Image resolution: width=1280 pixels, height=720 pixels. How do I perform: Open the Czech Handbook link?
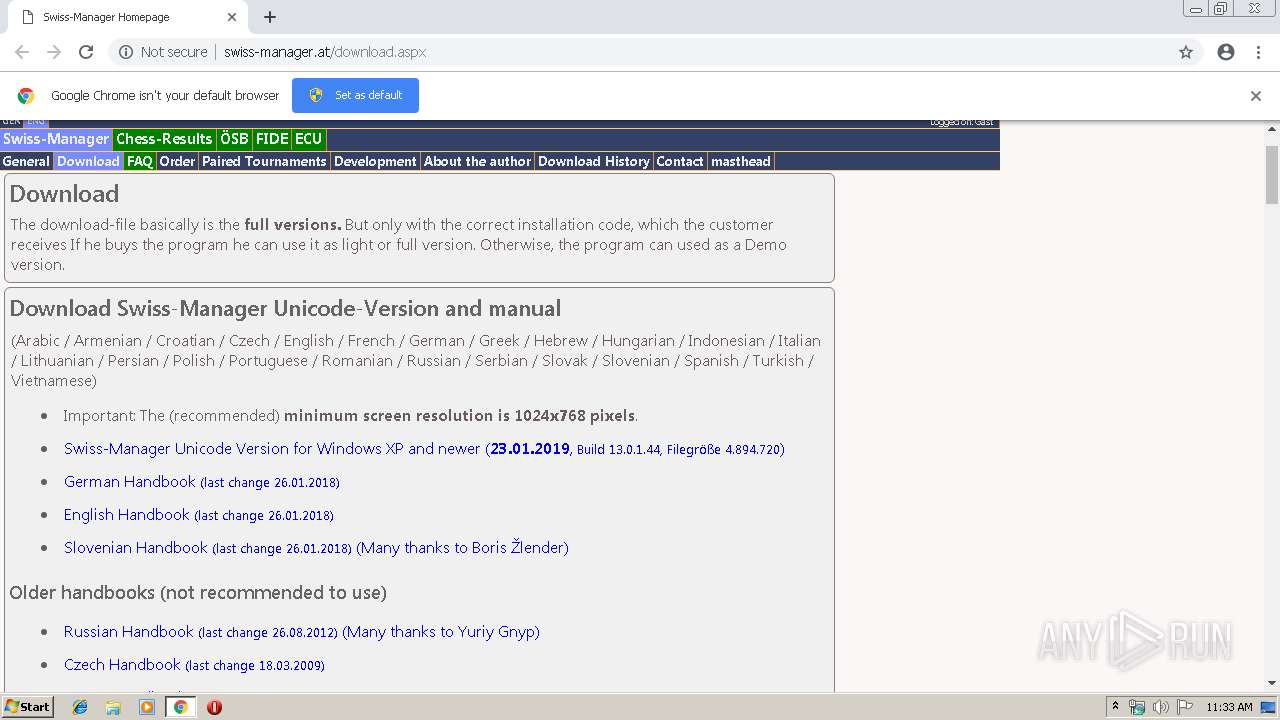coord(194,665)
